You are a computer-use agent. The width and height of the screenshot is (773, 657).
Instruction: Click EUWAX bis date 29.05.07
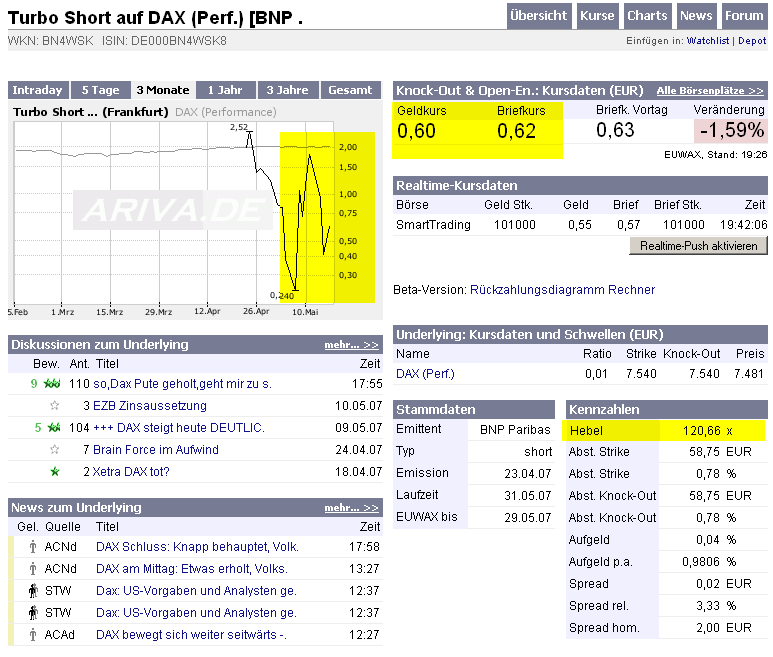[527, 518]
